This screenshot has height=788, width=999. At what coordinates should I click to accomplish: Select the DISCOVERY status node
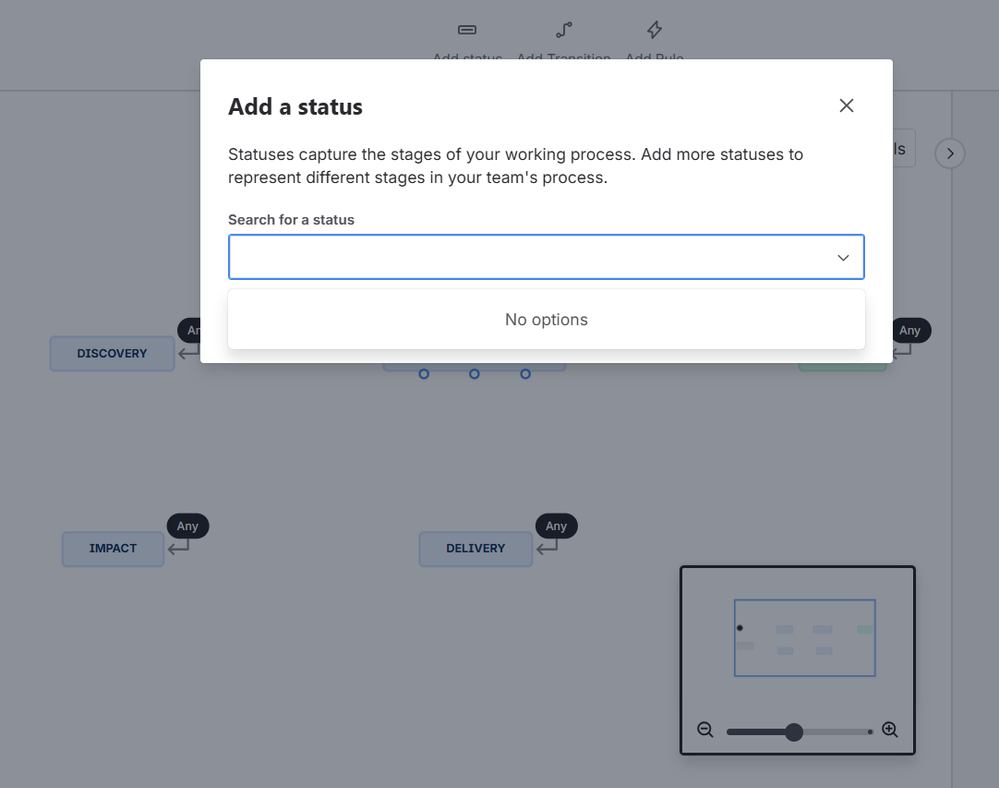[111, 353]
